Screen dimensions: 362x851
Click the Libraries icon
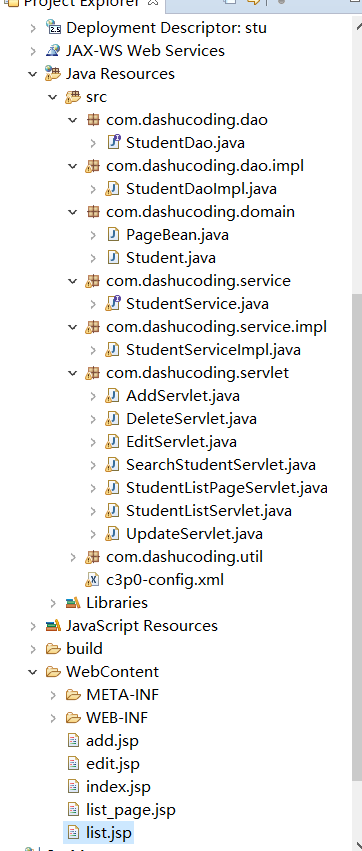coord(73,602)
